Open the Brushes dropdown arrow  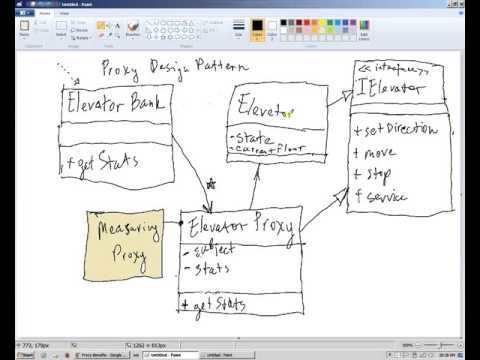click(133, 37)
